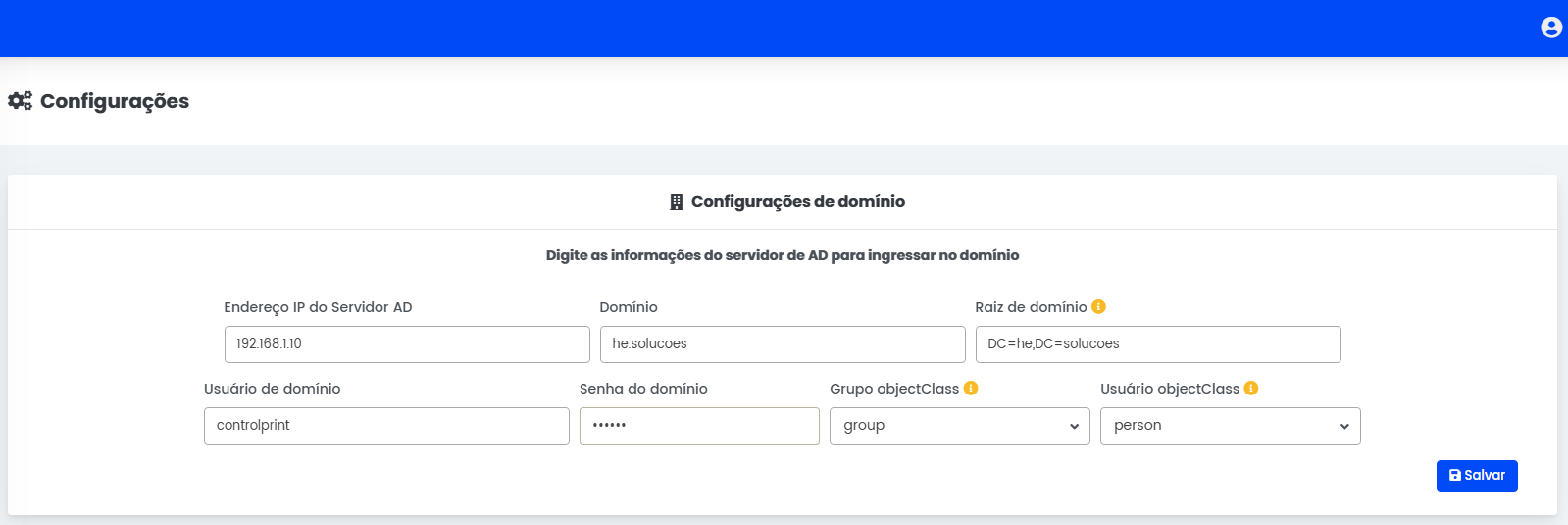Click the Usuário de domínio field with controlprint
1568x525 pixels.
pos(386,426)
